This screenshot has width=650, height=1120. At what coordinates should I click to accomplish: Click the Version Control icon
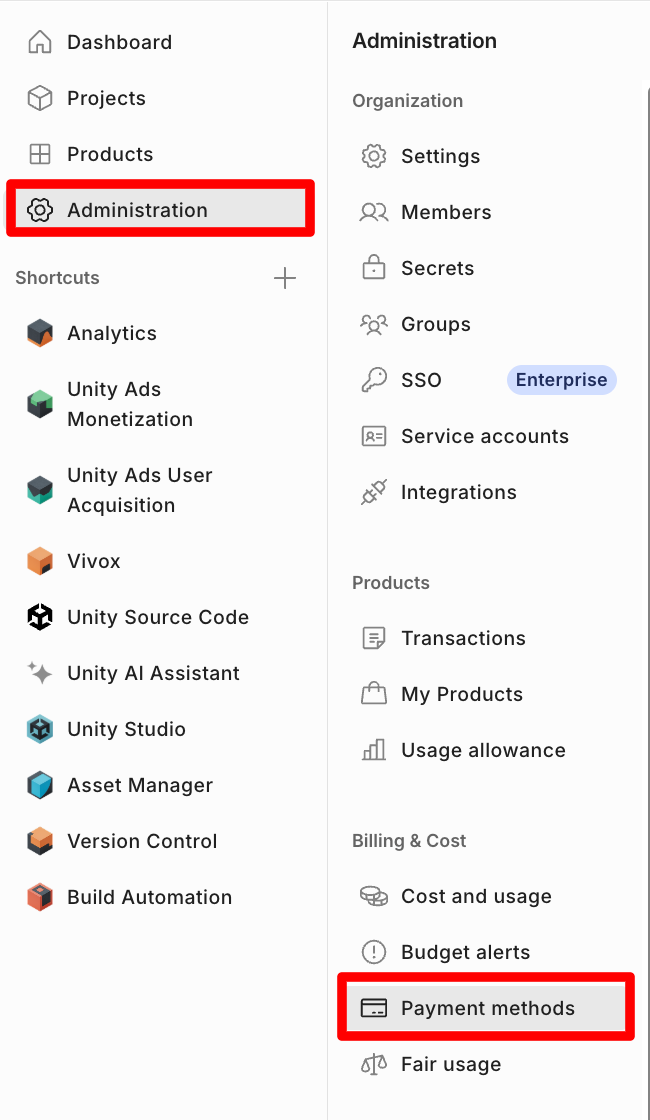pos(40,841)
